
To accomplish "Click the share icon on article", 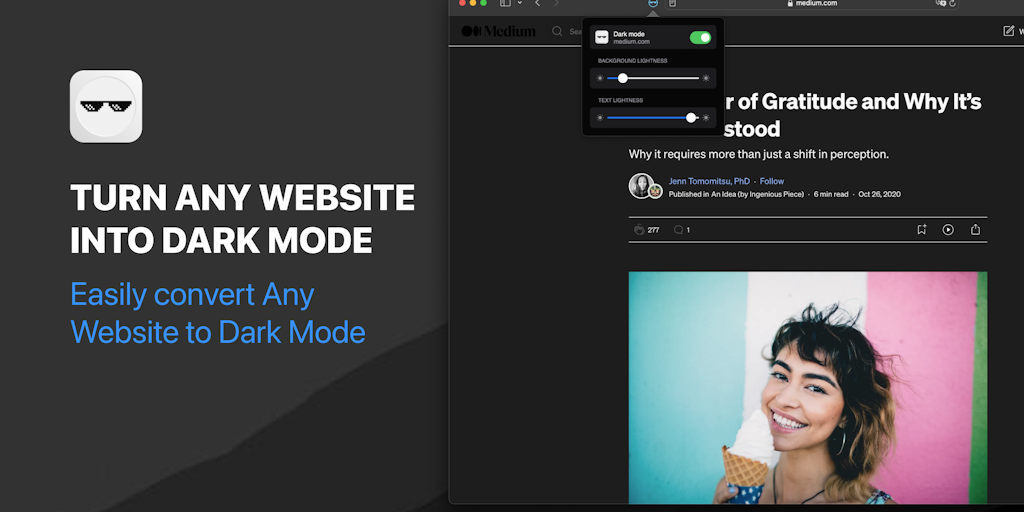I will point(976,230).
